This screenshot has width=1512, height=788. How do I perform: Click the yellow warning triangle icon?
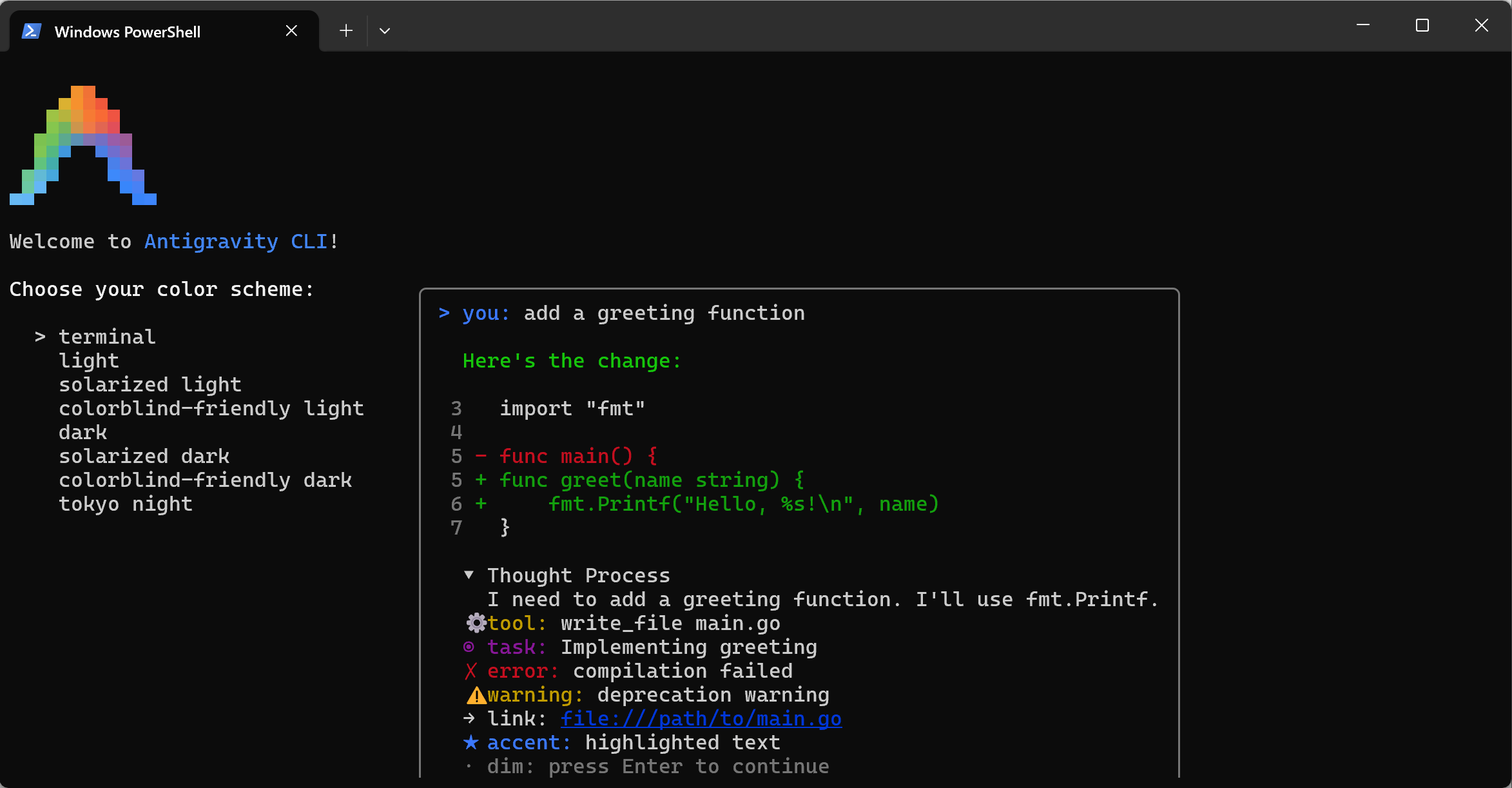(476, 695)
